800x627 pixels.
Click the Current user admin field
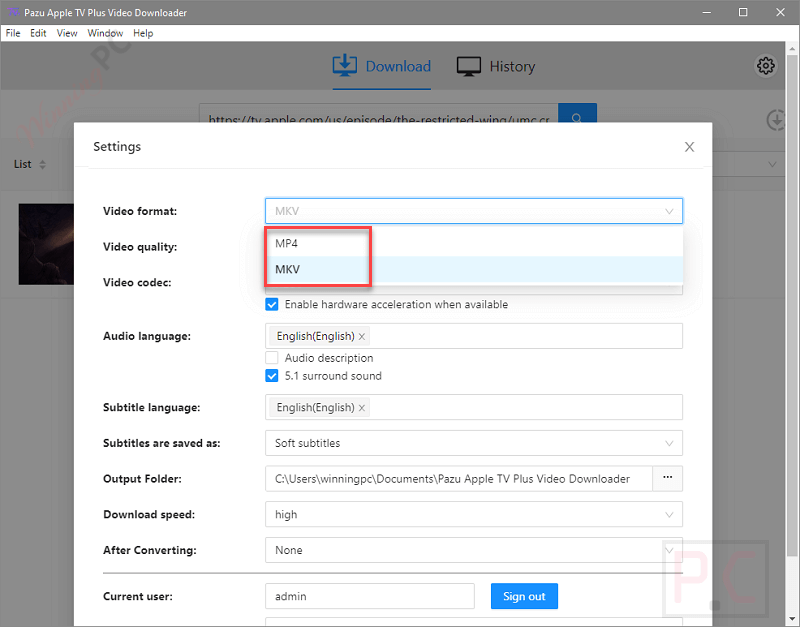click(x=370, y=596)
